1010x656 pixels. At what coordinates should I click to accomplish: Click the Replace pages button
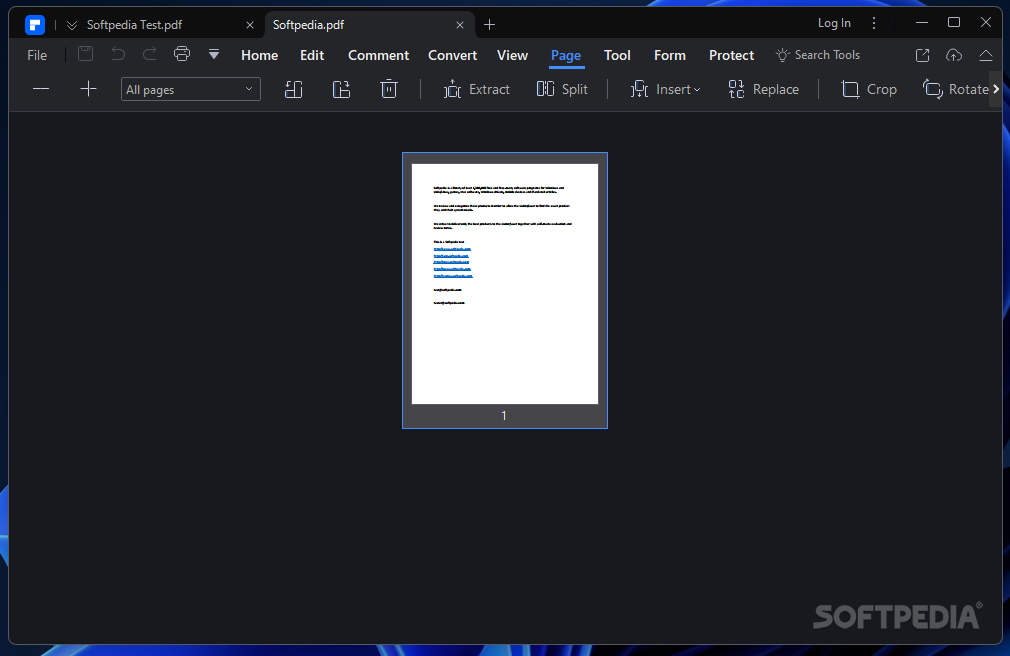click(x=763, y=90)
